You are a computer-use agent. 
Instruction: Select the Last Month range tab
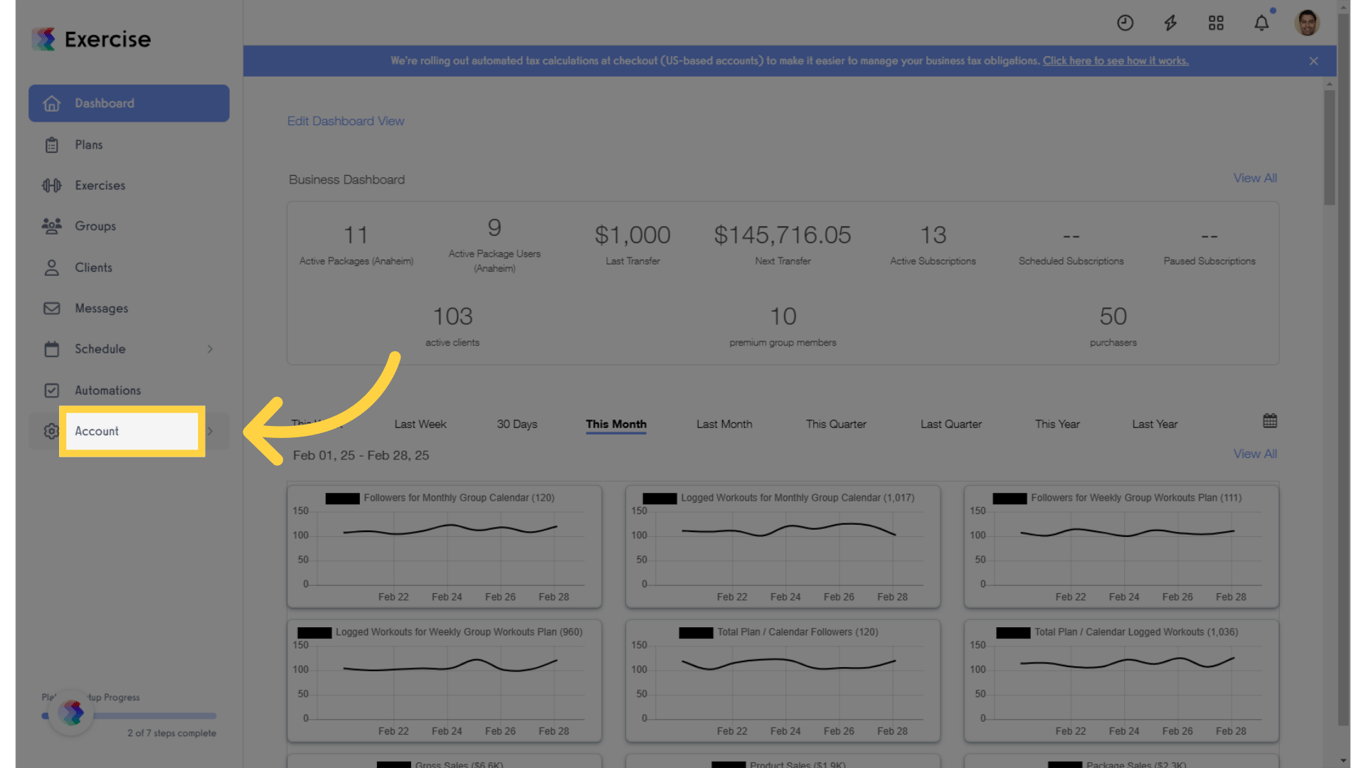point(724,424)
